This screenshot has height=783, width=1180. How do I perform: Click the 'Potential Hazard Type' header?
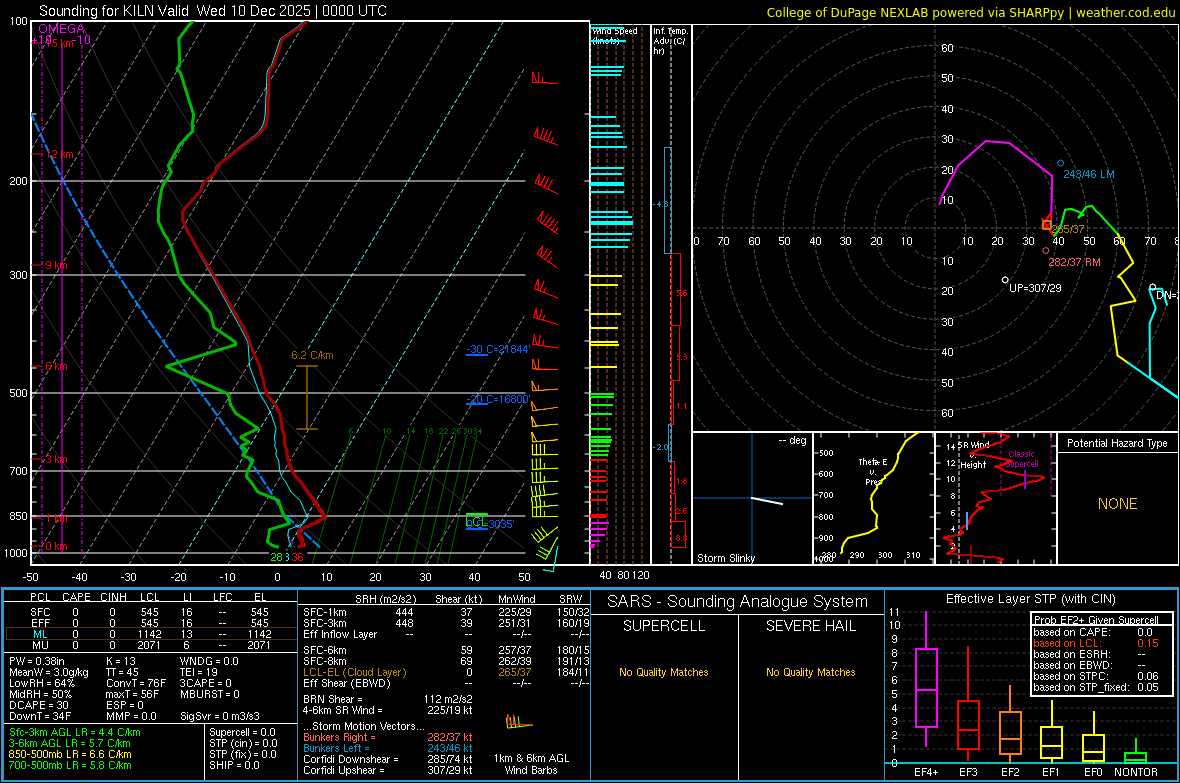click(1117, 443)
